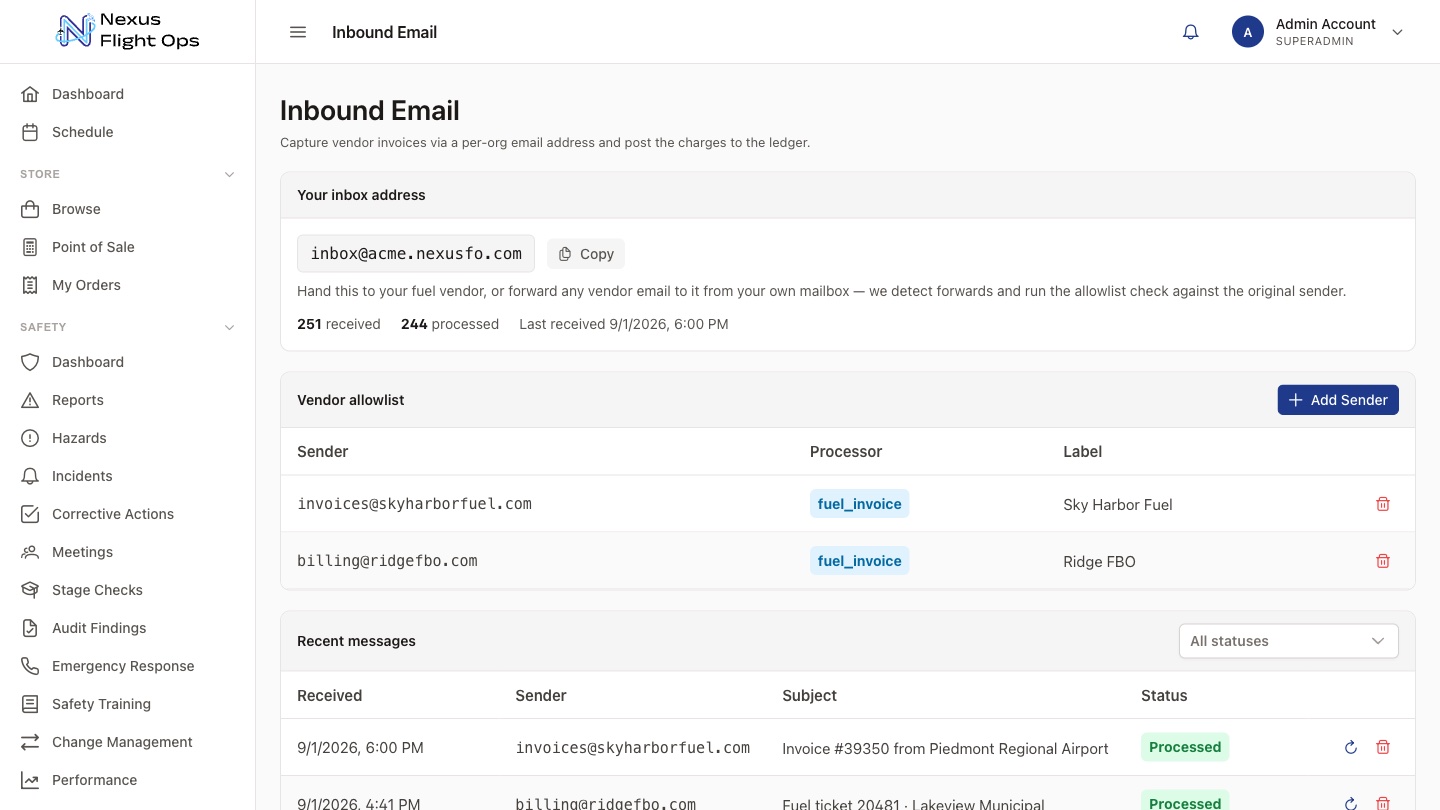Click the Point of Sale calculator icon
The height and width of the screenshot is (810, 1440).
[30, 247]
